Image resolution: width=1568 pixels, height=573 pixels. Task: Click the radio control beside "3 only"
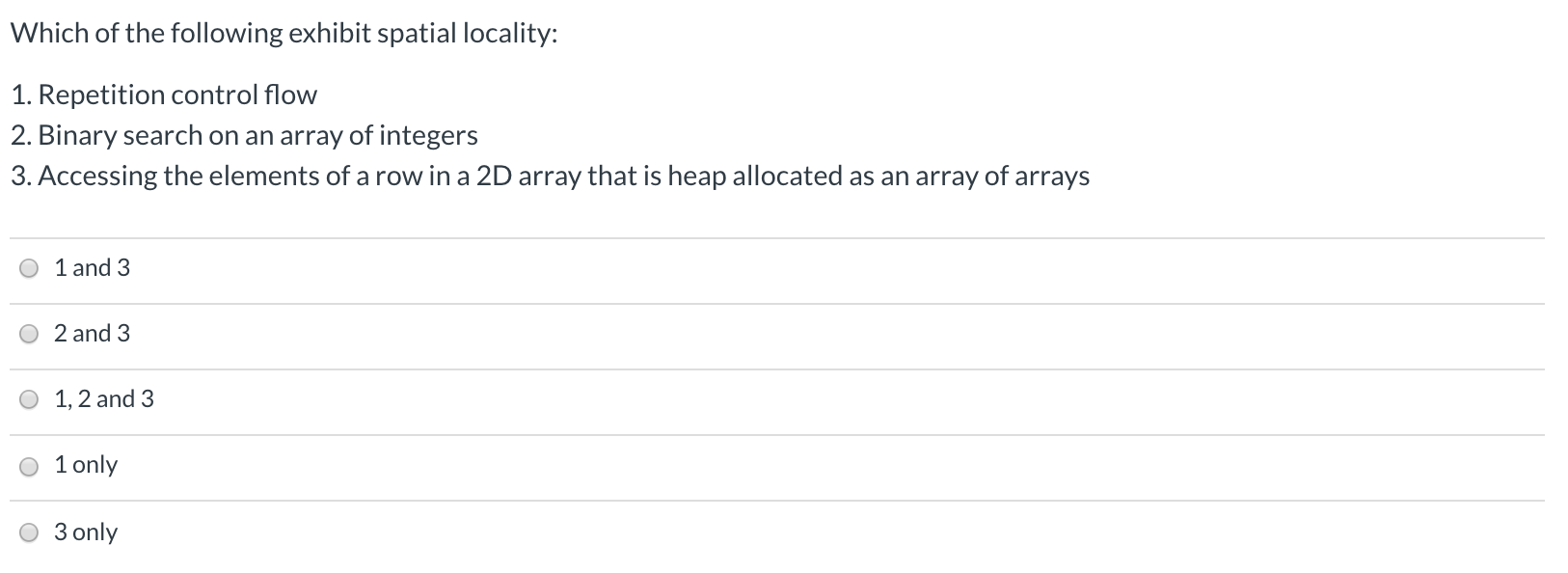tap(29, 531)
